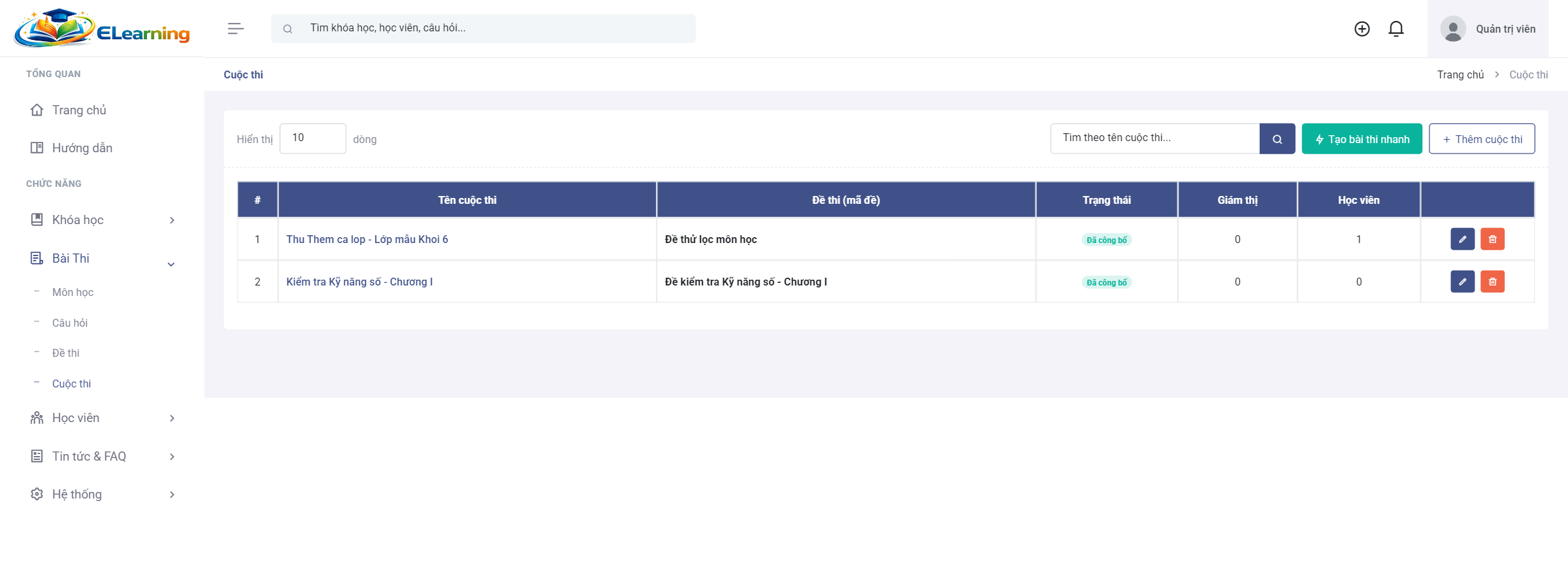Delete the Kiểm tra Kỹ năng số contest
Screen dimensions: 1568x588
[1493, 282]
